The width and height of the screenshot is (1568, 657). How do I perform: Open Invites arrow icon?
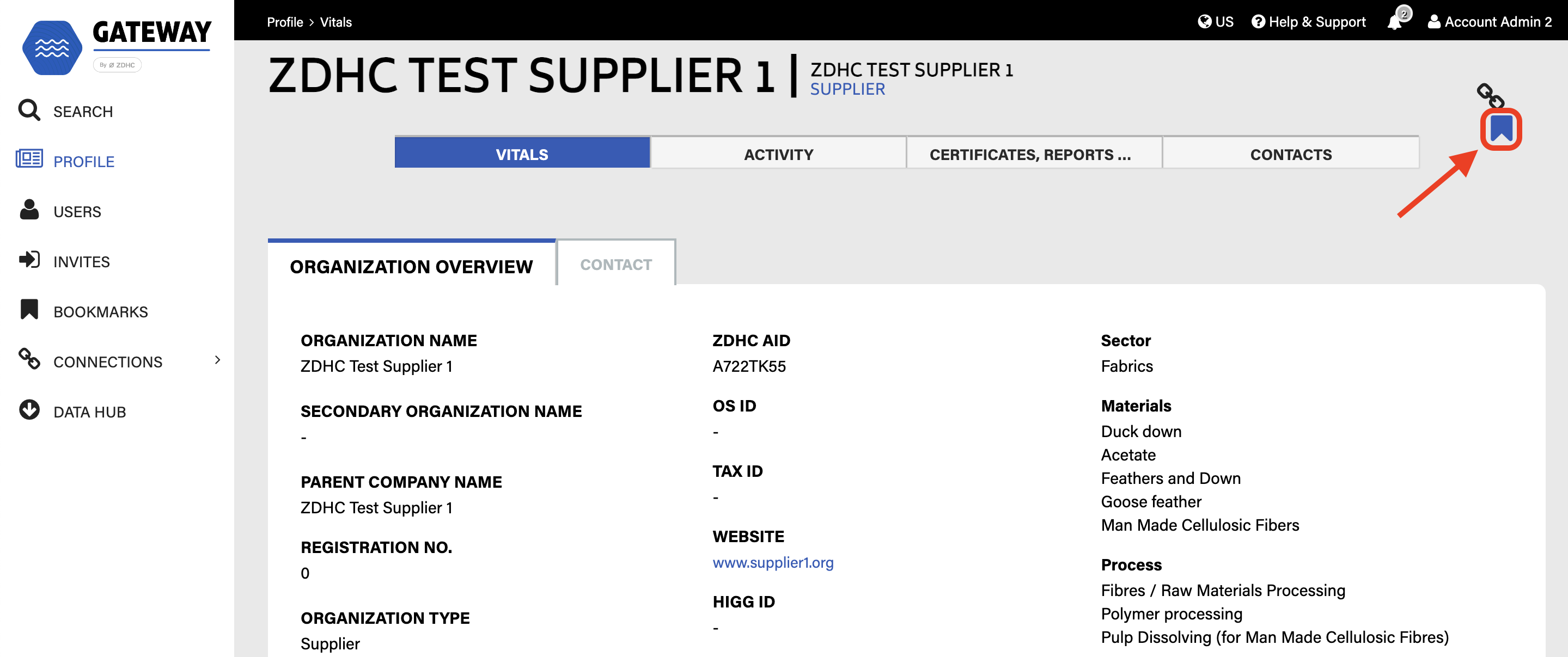tap(29, 260)
